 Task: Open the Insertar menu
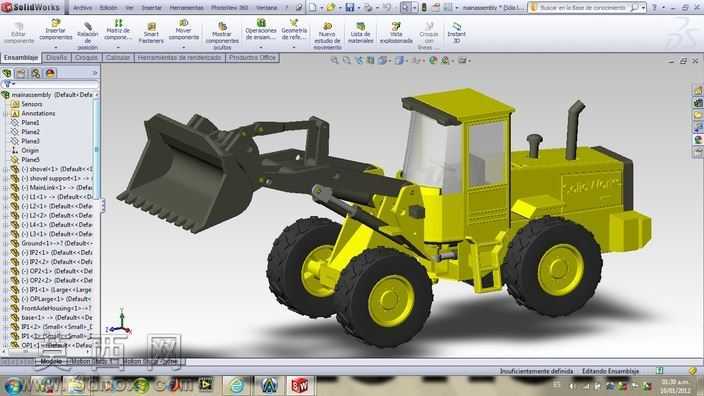(x=151, y=8)
